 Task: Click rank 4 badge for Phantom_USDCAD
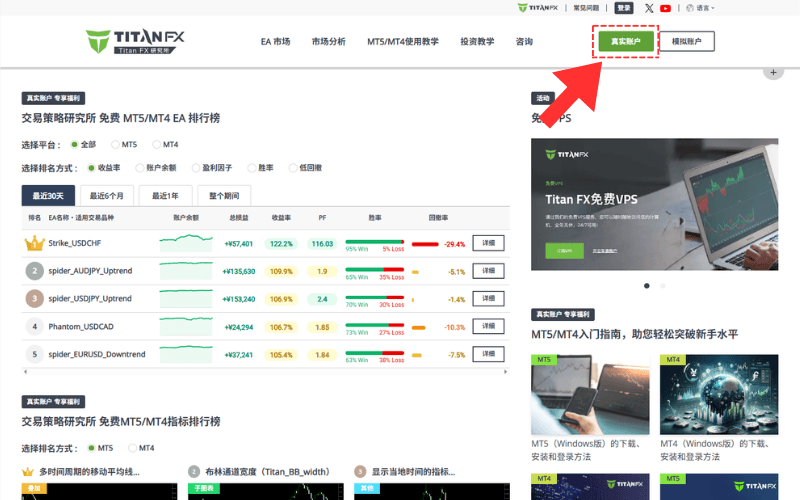coord(34,327)
